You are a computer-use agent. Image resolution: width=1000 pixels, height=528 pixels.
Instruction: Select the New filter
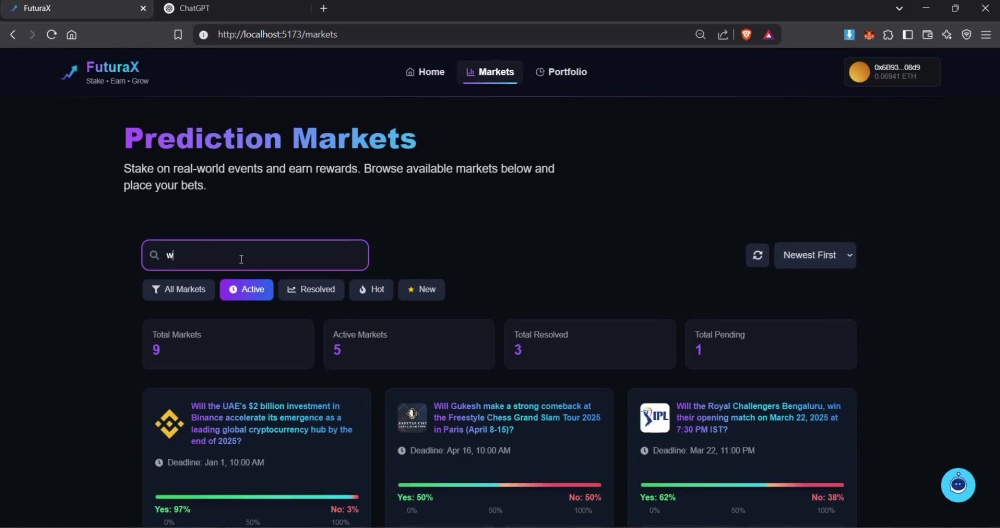[422, 290]
